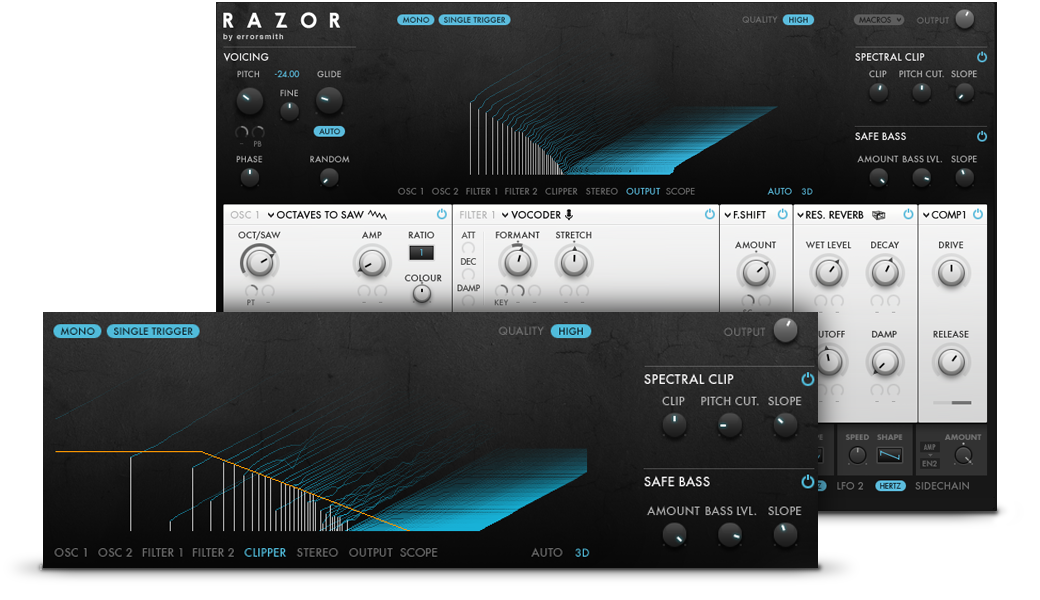This screenshot has width=1040, height=600.
Task: Select SCOPE display tab in main Razor window
Action: point(681,191)
